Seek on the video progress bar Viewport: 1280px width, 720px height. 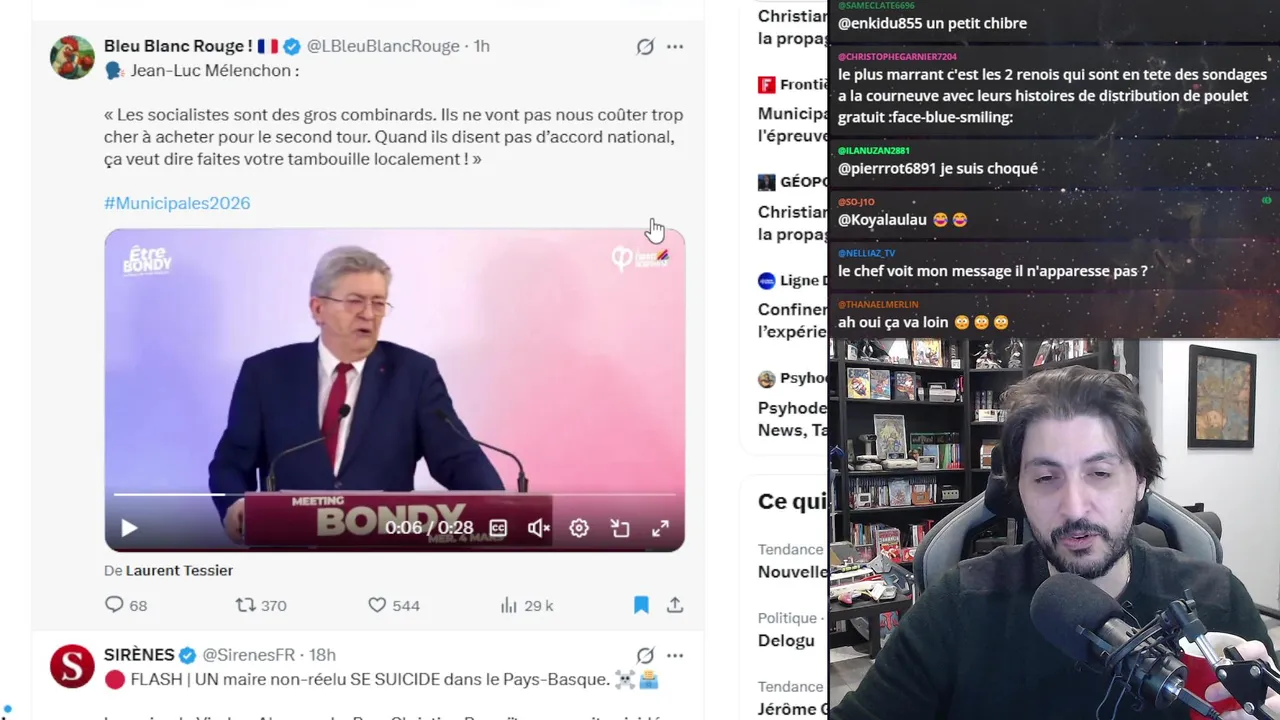[x=394, y=495]
